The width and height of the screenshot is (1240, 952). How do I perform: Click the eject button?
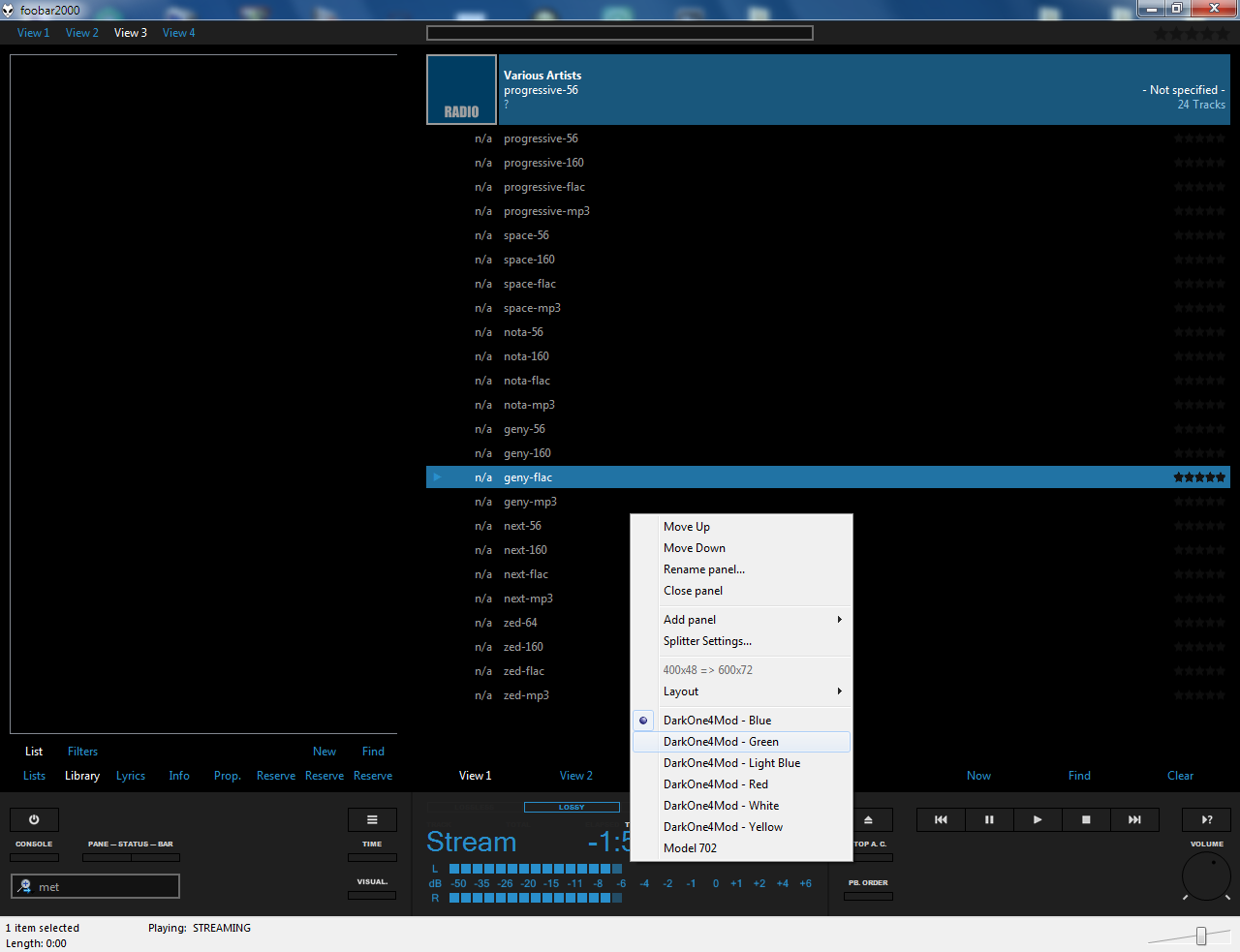(868, 820)
